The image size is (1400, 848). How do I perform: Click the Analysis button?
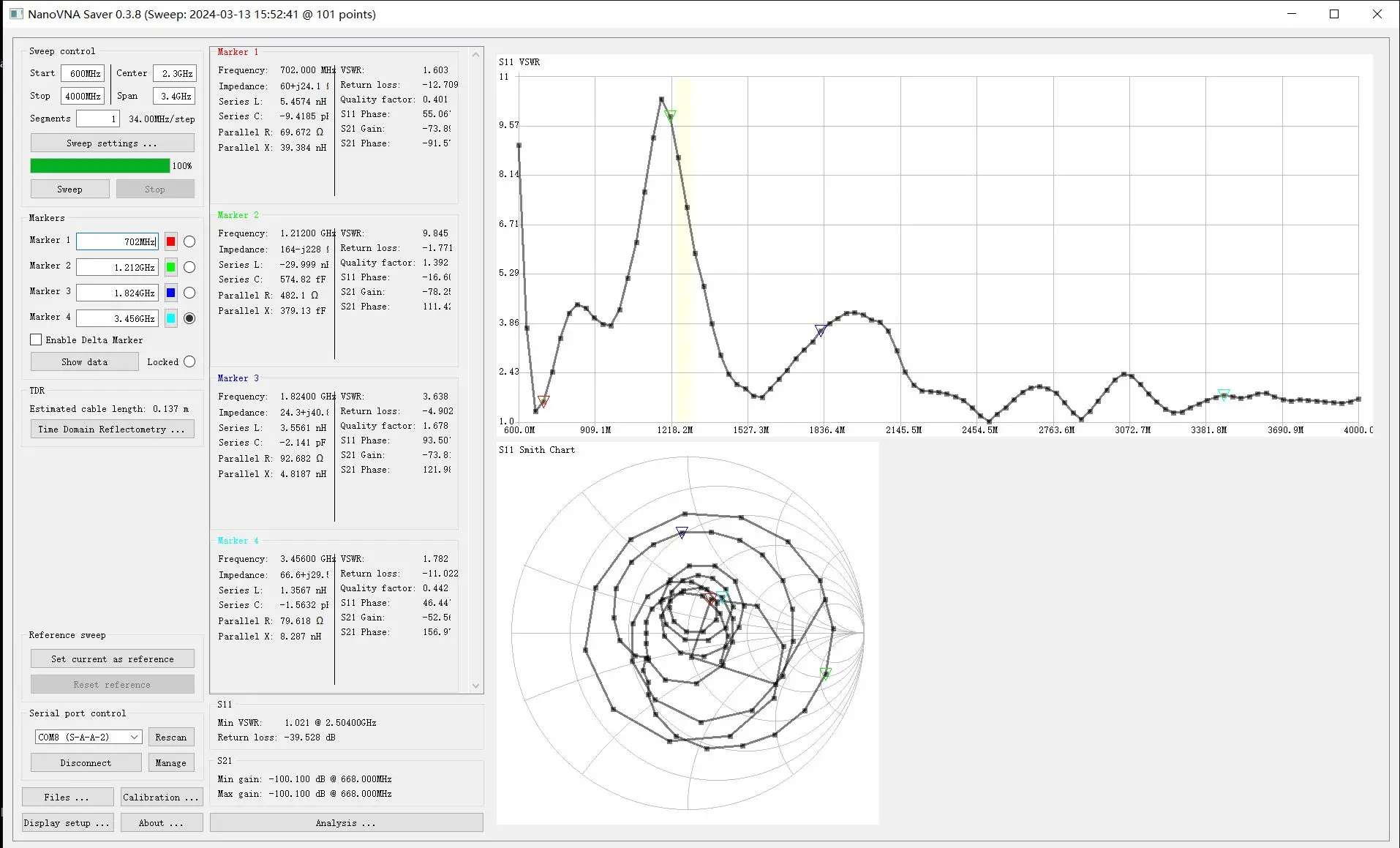pyautogui.click(x=346, y=823)
